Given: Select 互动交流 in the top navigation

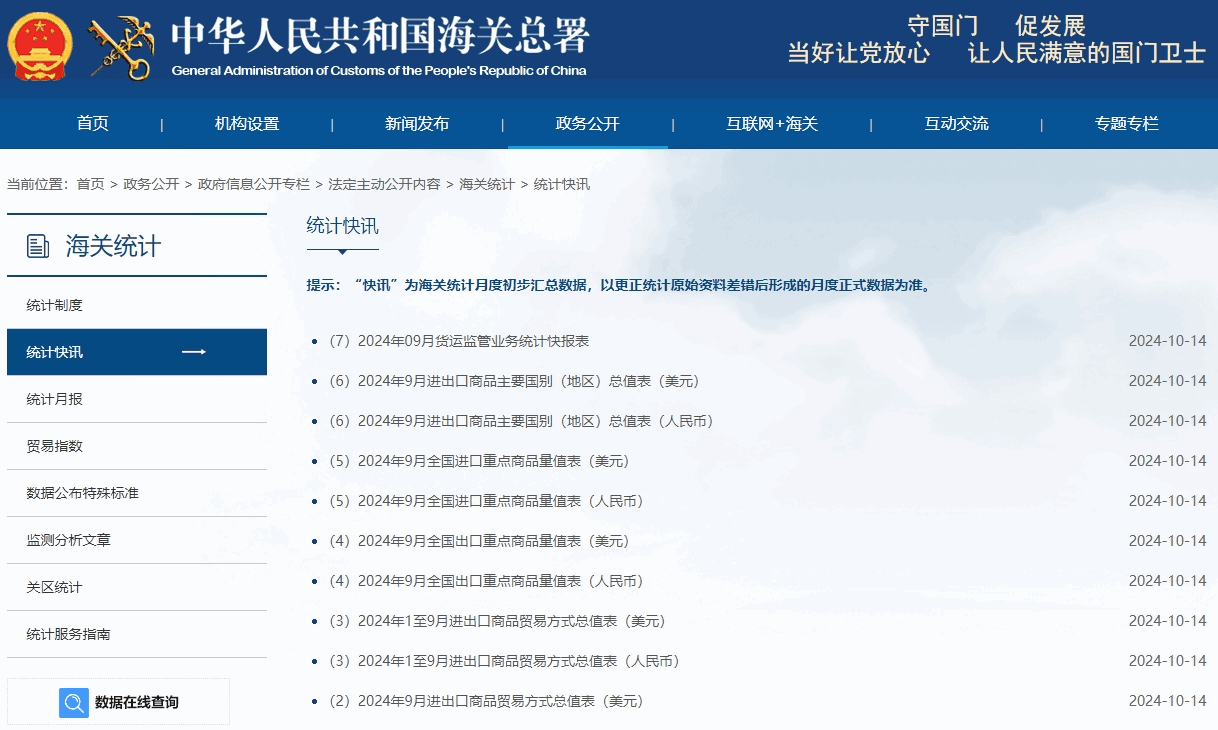Looking at the screenshot, I should [x=955, y=122].
